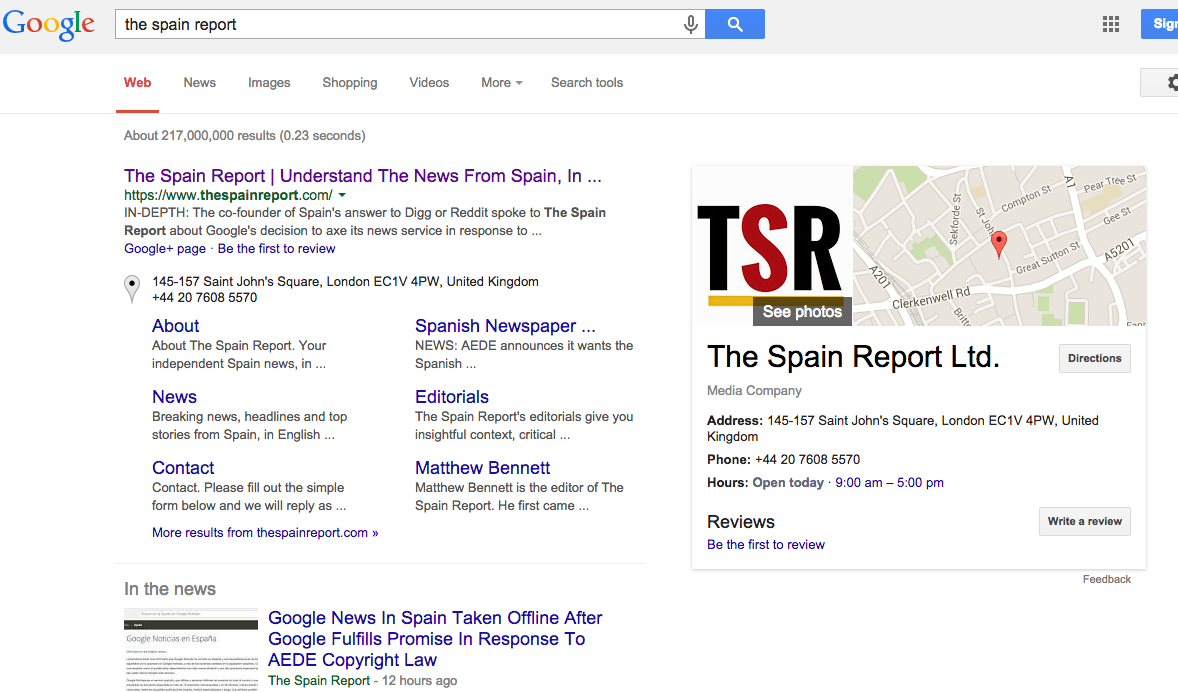Open the Google apps grid
This screenshot has width=1178, height=692.
pos(1110,24)
